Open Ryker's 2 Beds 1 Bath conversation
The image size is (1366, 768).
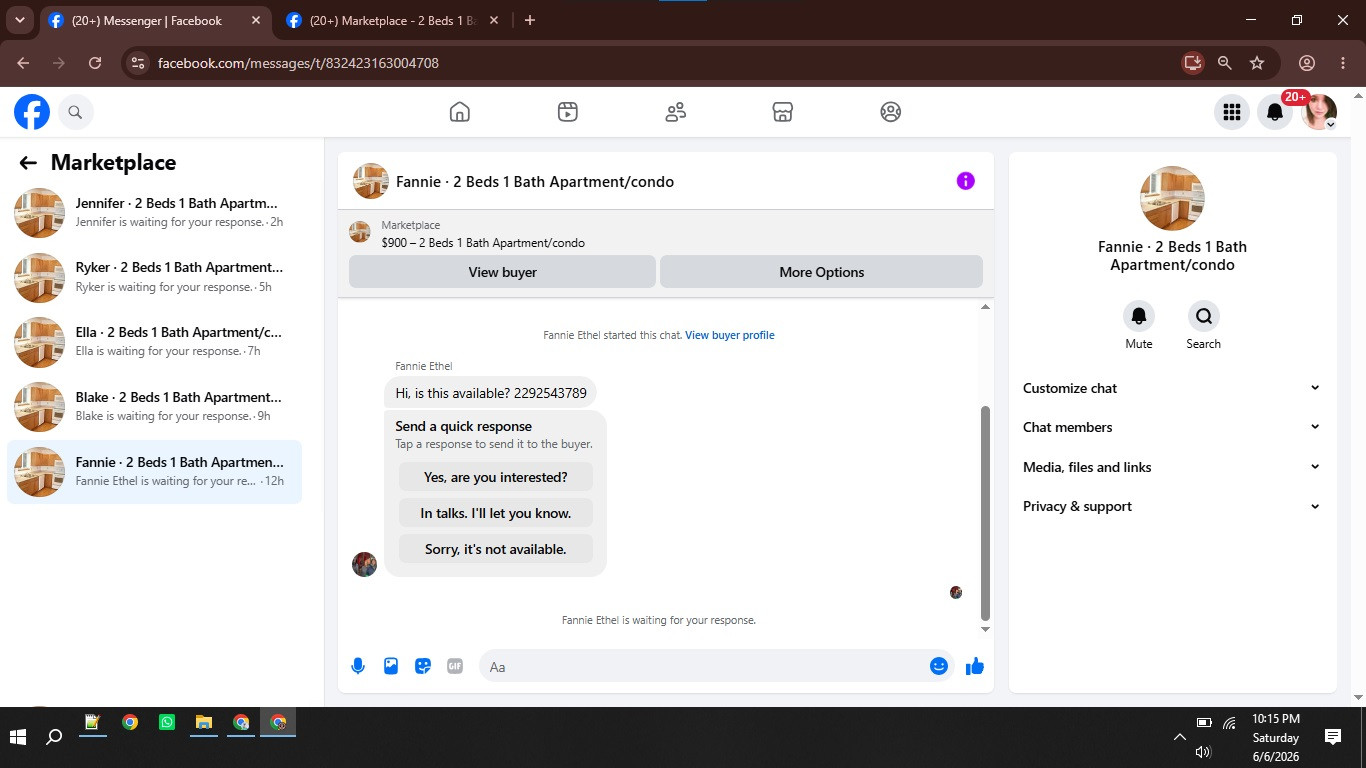pyautogui.click(x=154, y=277)
